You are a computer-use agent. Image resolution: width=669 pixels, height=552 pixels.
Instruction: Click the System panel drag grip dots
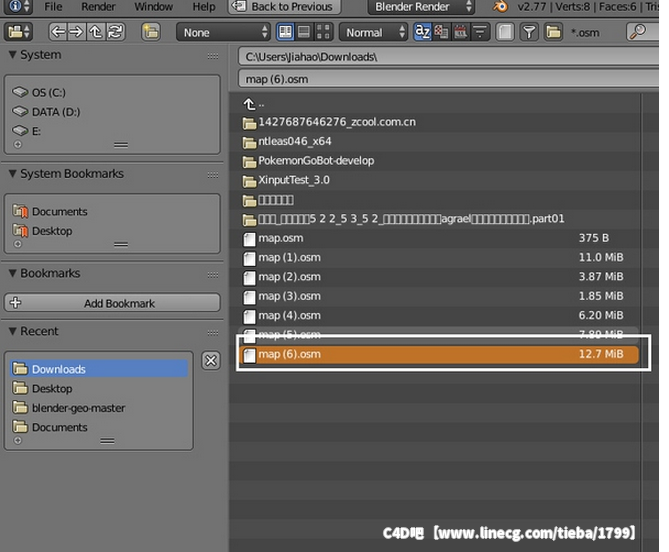(x=213, y=56)
